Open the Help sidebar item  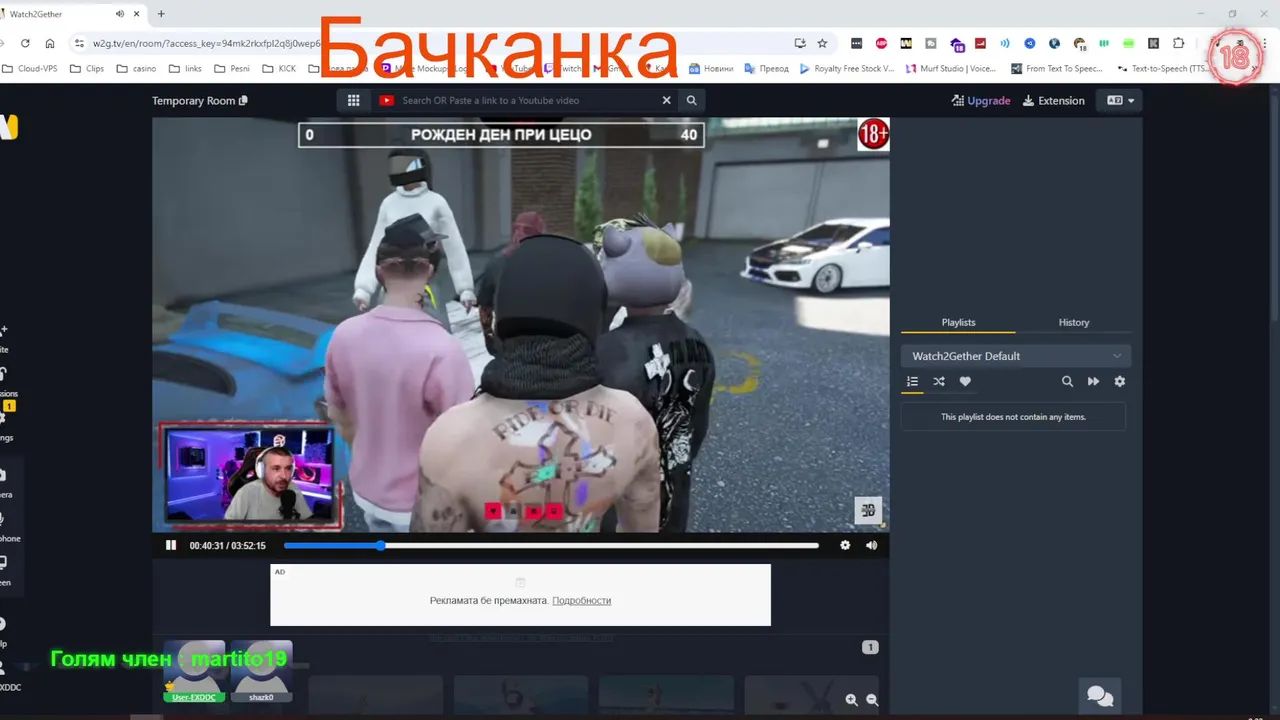pos(4,632)
